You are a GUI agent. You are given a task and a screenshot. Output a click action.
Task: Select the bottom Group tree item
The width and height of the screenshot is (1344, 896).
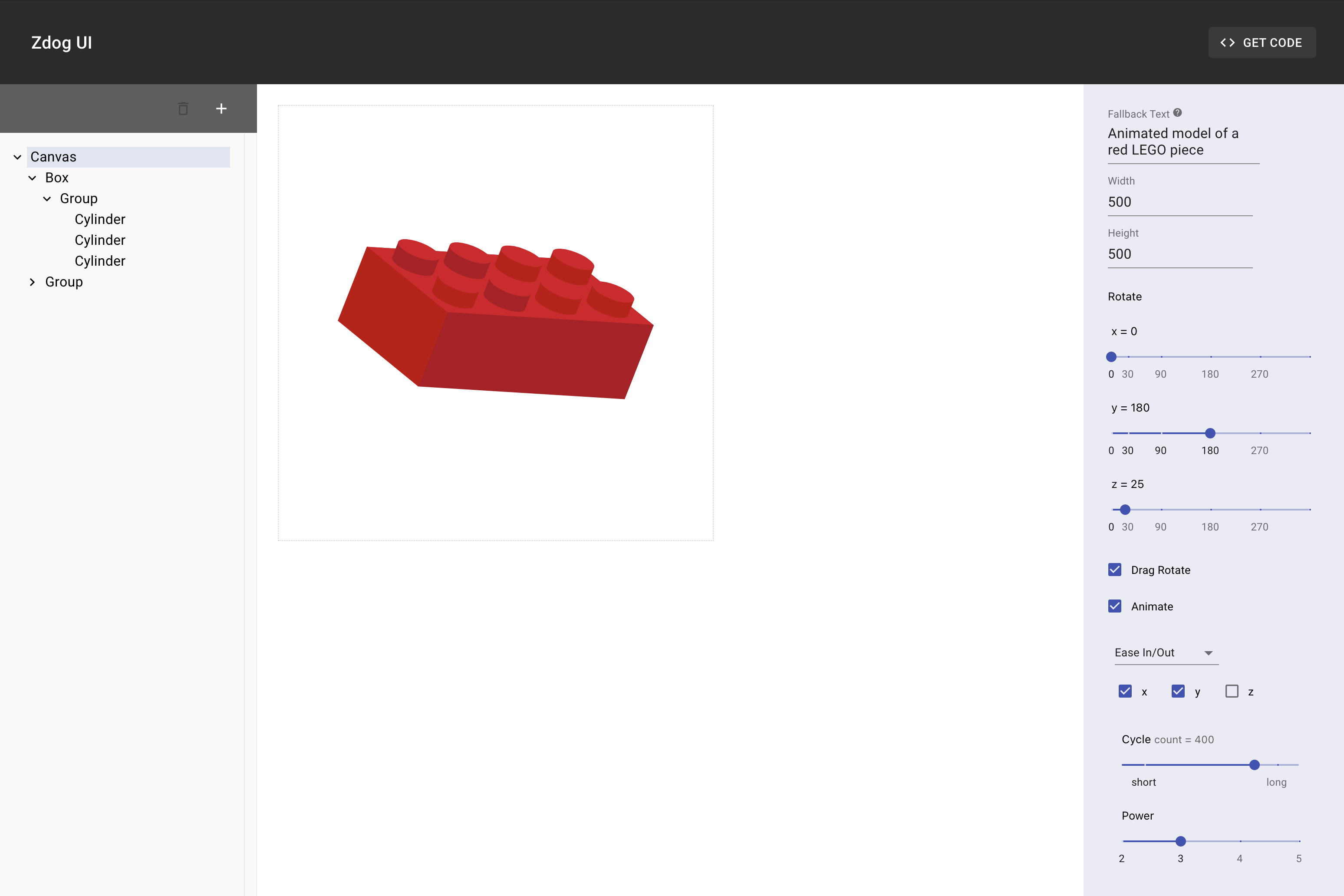64,282
